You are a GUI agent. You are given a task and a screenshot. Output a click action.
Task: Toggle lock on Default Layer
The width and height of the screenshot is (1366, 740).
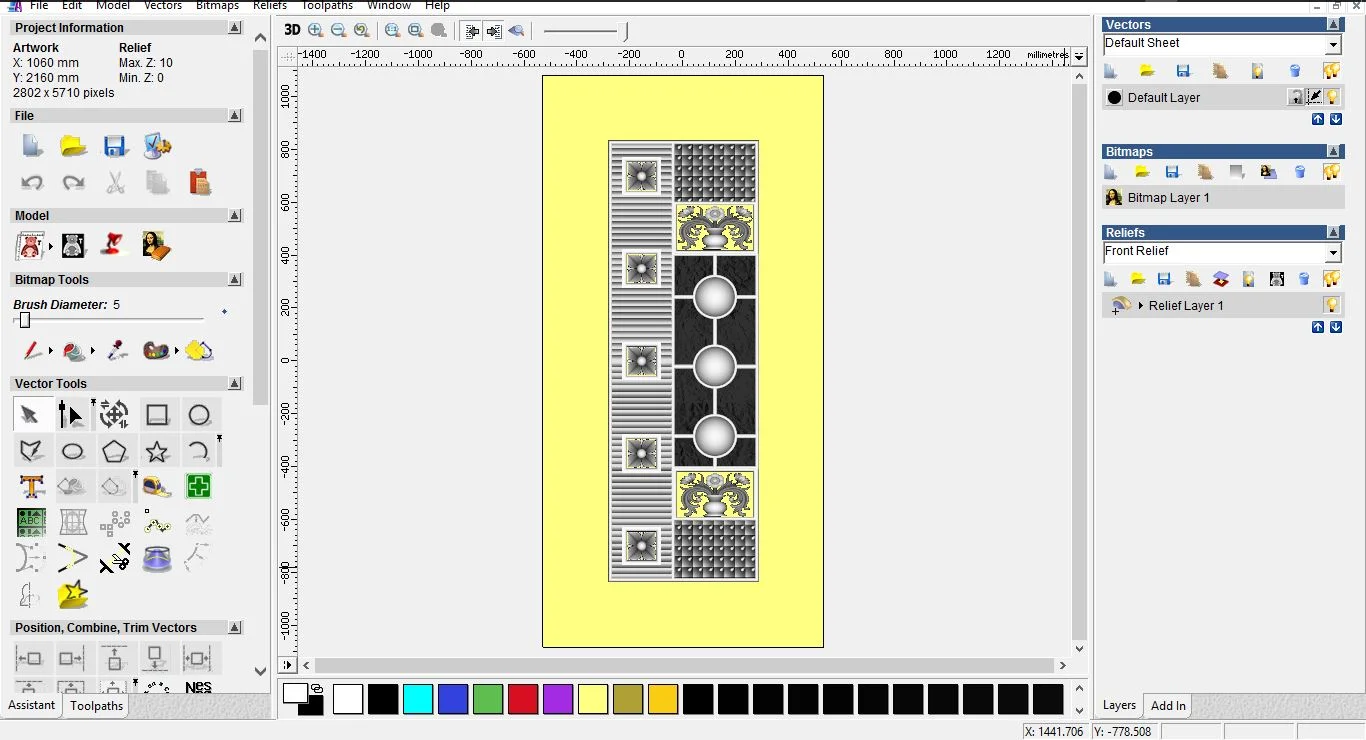click(x=1296, y=97)
